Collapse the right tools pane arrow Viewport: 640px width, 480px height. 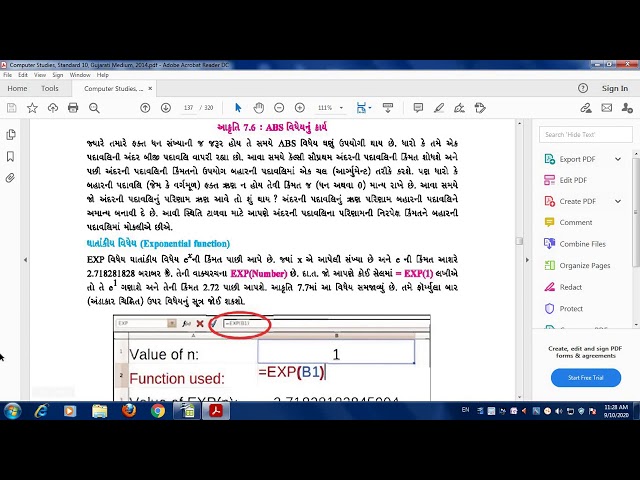point(527,260)
